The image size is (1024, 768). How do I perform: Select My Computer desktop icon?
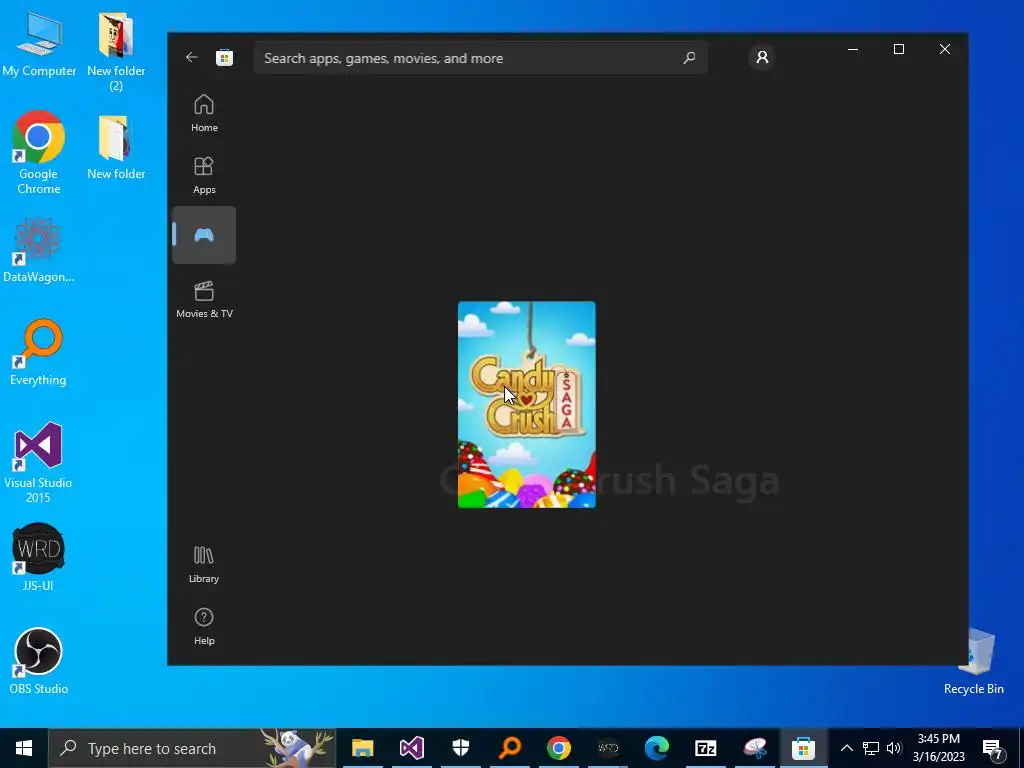coord(39,44)
